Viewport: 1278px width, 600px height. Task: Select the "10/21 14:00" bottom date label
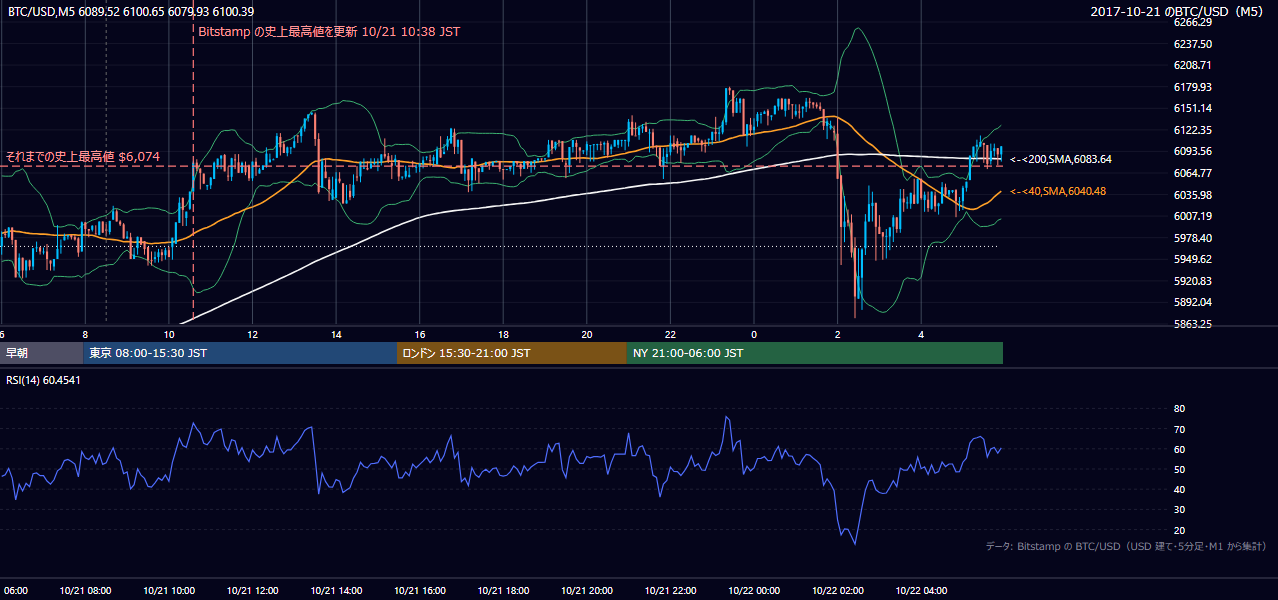click(336, 591)
